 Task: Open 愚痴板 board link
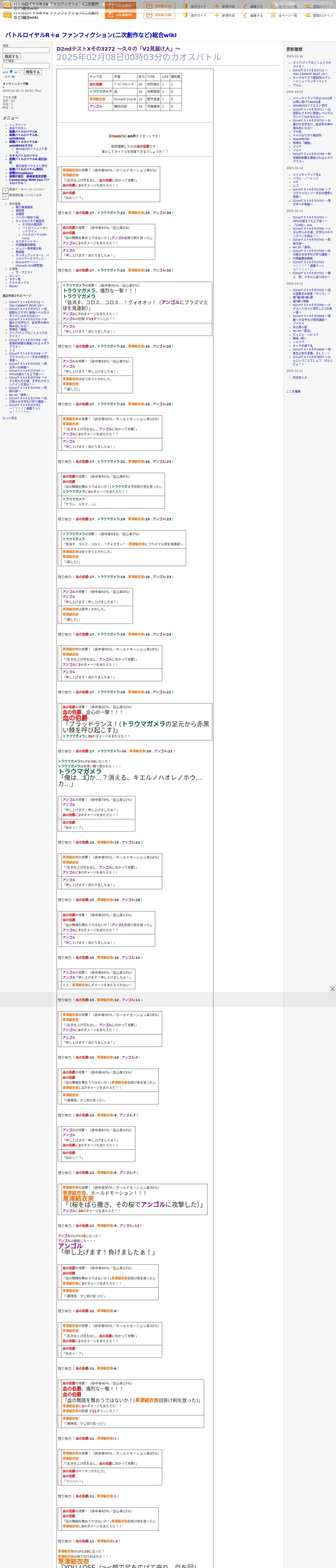20,251
